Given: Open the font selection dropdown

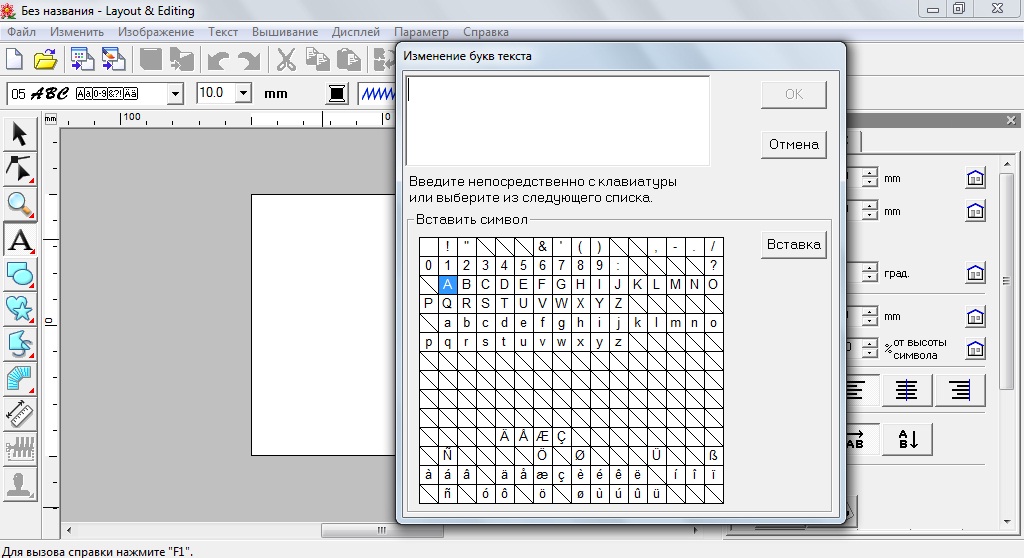Looking at the screenshot, I should click(x=176, y=94).
